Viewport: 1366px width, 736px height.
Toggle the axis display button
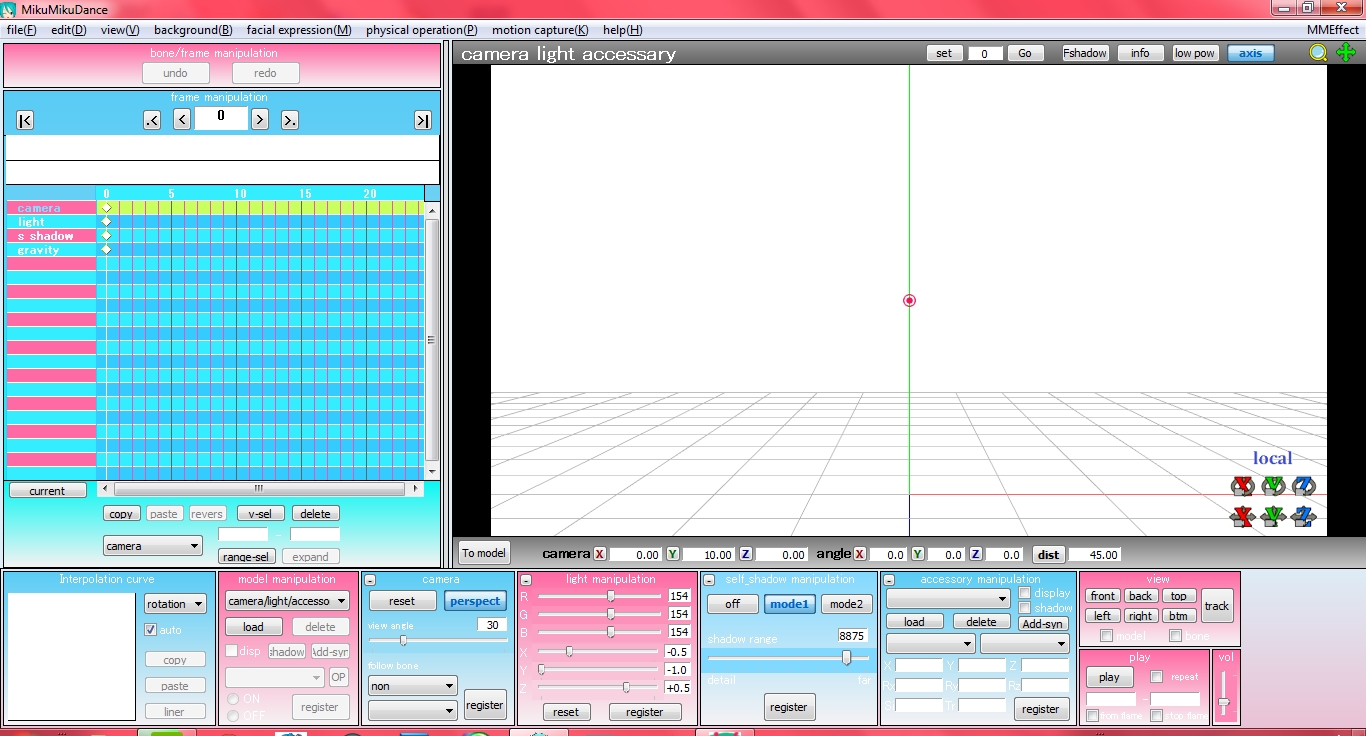1250,53
